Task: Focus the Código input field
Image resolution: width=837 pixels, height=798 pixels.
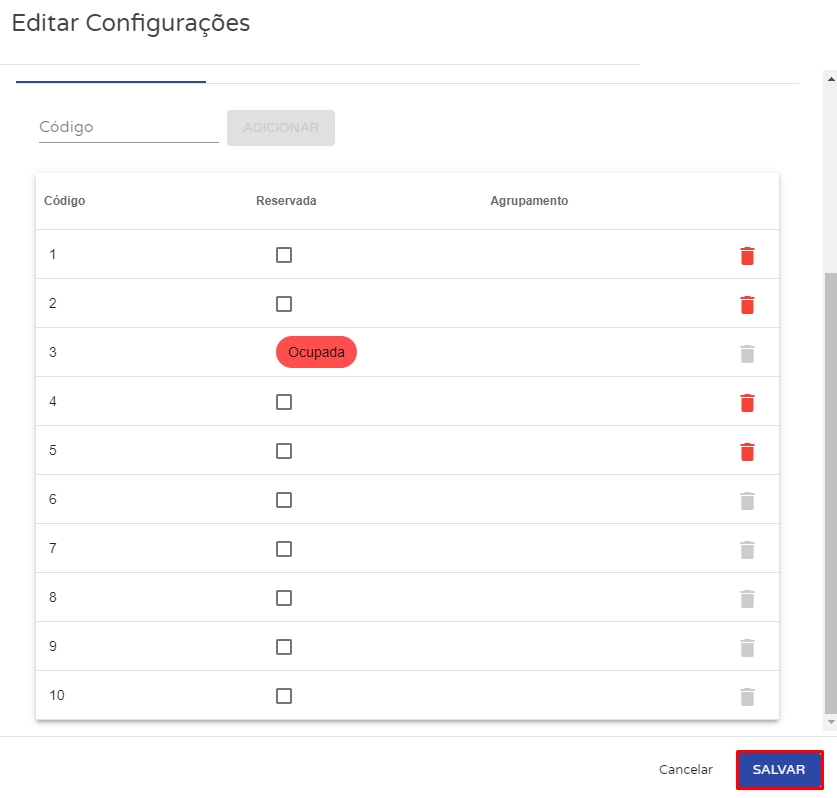Action: click(x=128, y=128)
